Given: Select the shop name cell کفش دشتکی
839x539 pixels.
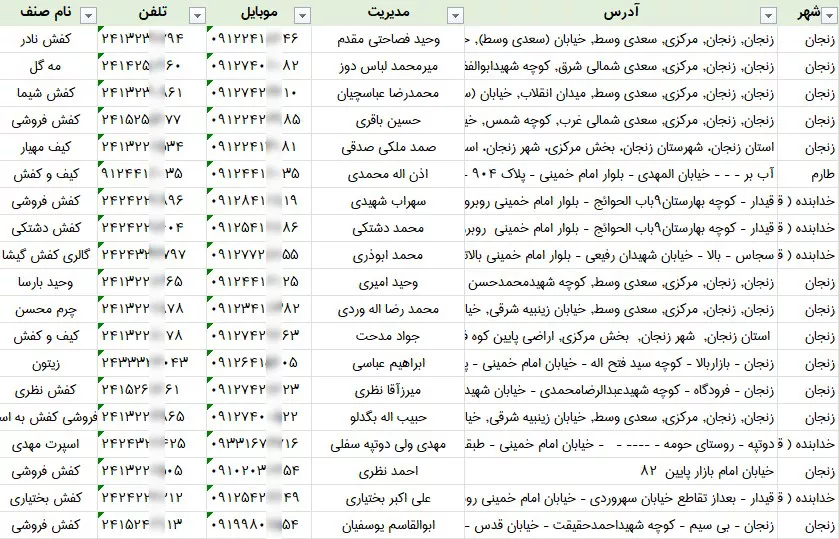Looking at the screenshot, I should tap(49, 228).
